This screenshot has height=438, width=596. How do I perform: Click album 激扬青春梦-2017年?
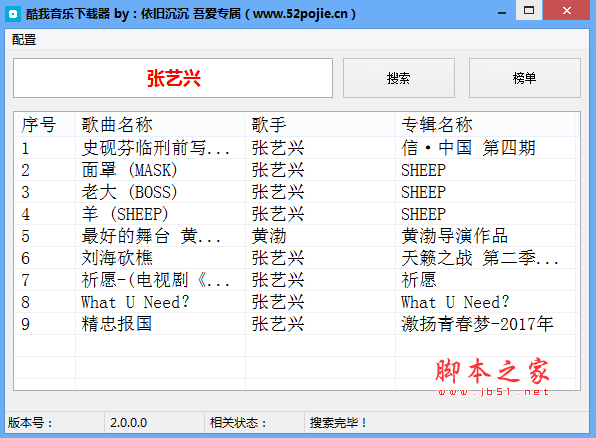[x=477, y=325]
